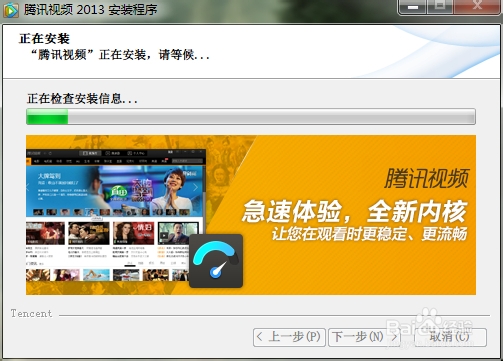Click the 让您在观看时更稳定、更流畅 subtitle
The height and width of the screenshot is (361, 503).
tap(369, 234)
